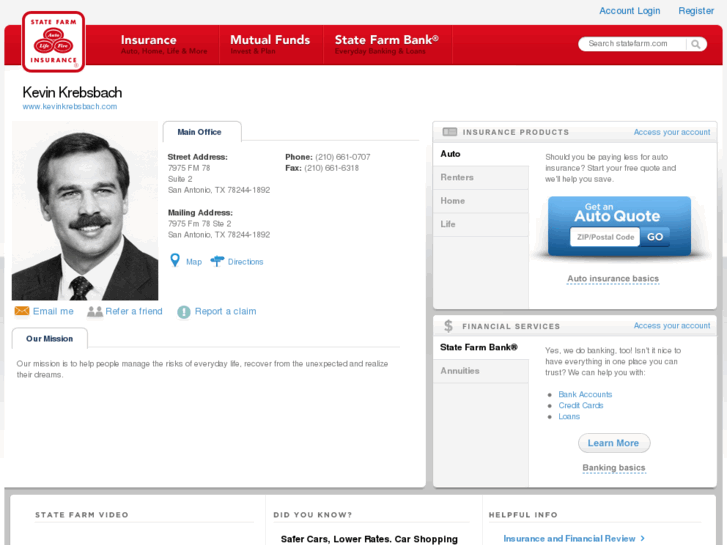Switch to the Annuities tab
Image resolution: width=727 pixels, height=545 pixels.
[x=481, y=371]
